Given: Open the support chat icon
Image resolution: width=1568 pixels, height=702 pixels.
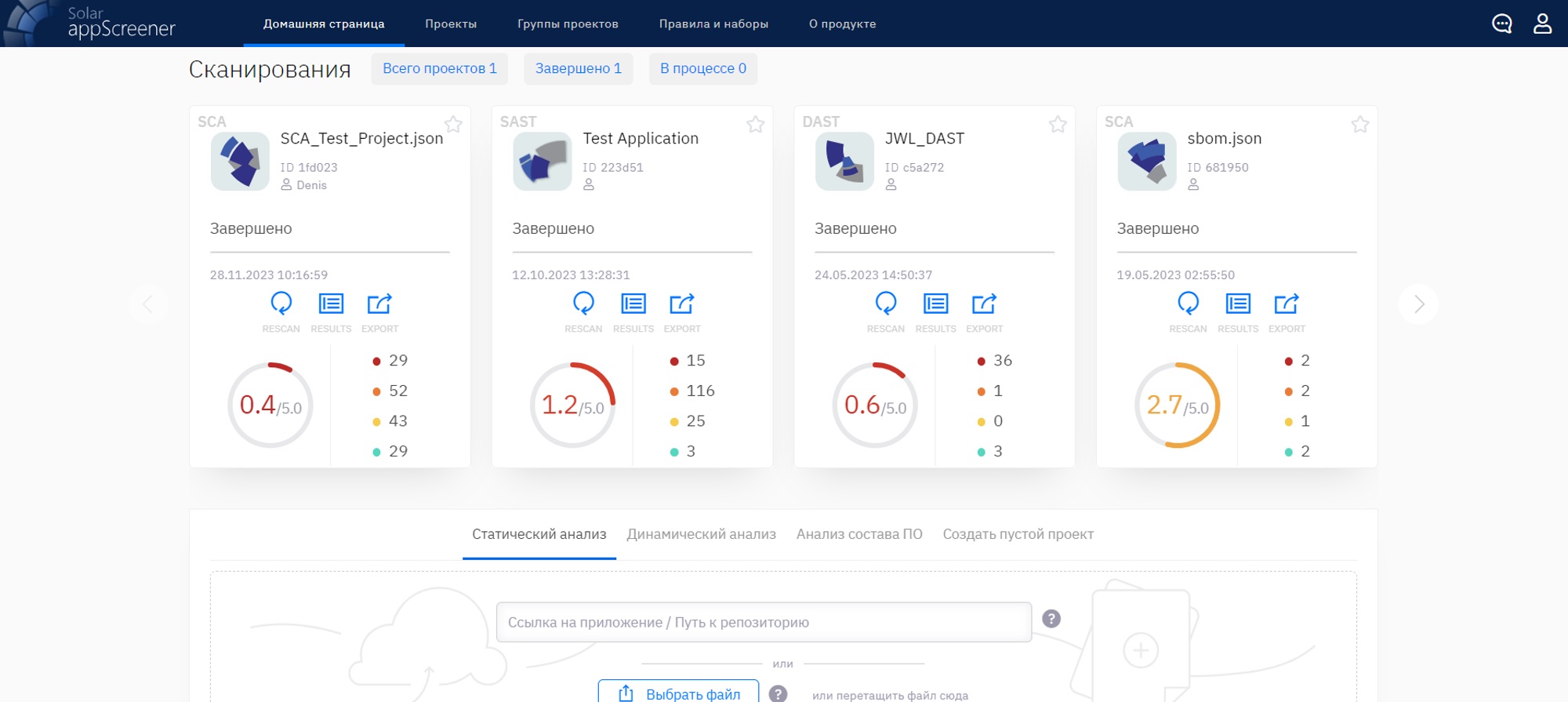Looking at the screenshot, I should pyautogui.click(x=1501, y=24).
